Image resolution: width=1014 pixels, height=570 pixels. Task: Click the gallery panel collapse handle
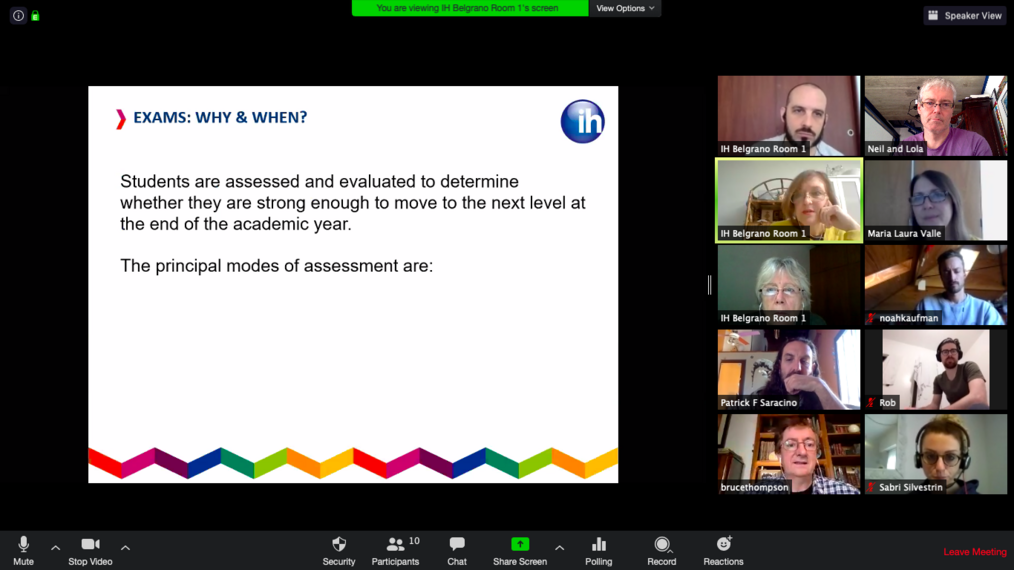709,285
